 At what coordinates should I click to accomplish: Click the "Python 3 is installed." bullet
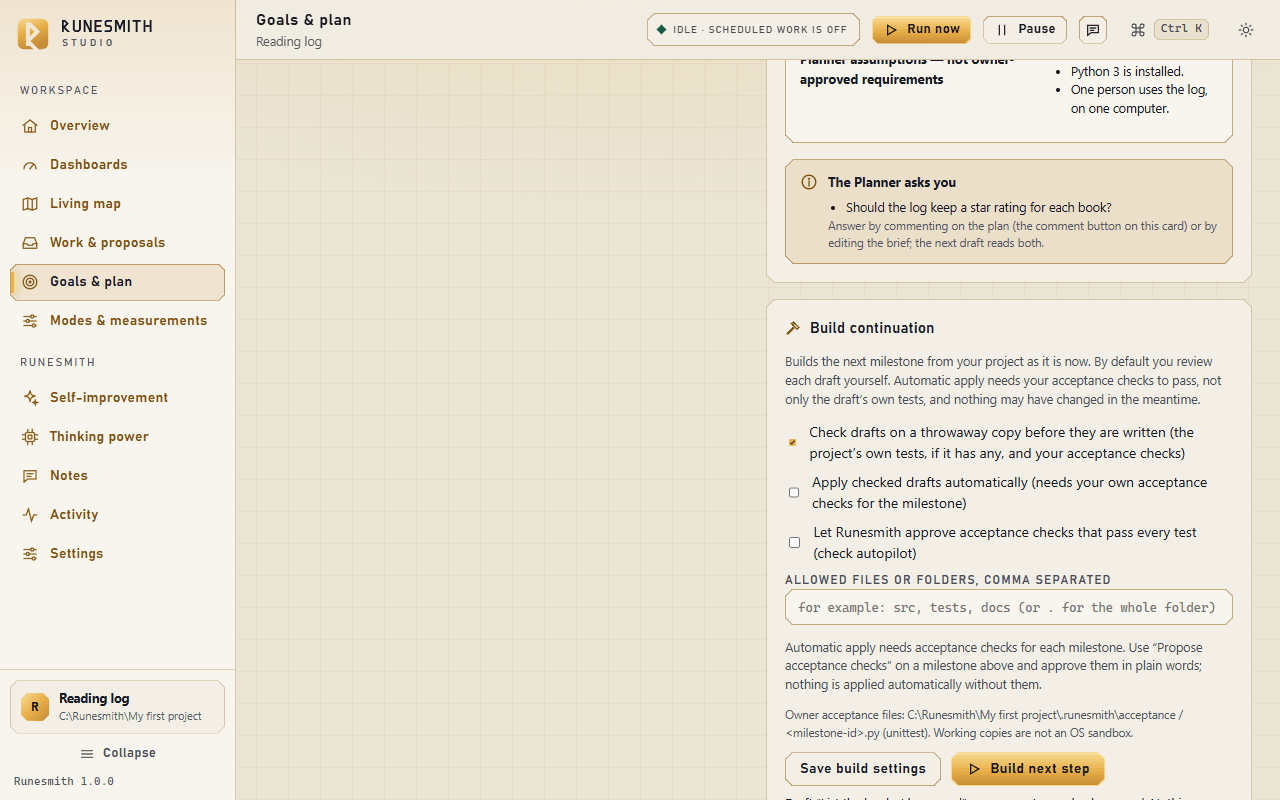(1127, 72)
